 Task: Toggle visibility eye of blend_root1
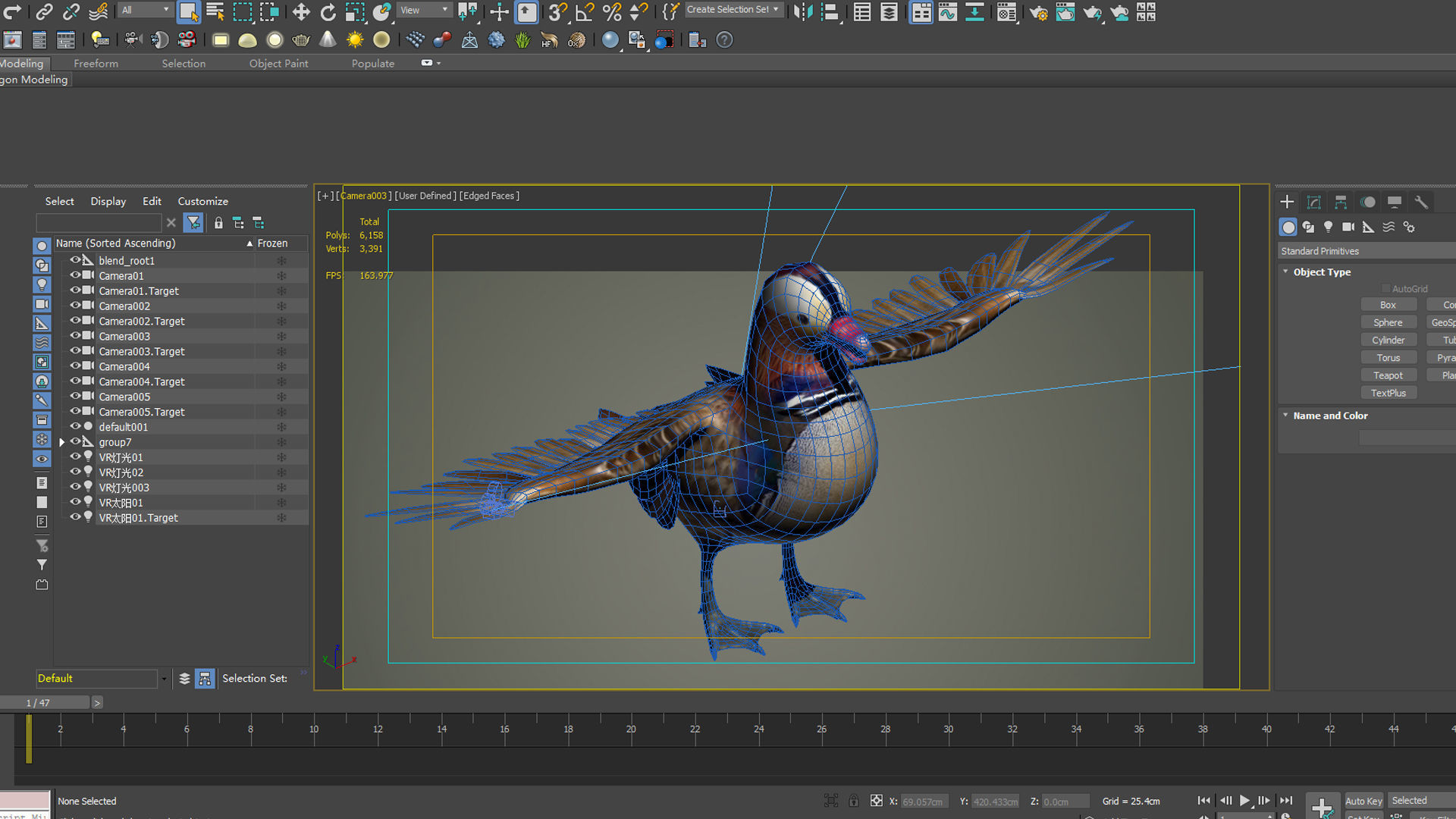[x=75, y=260]
